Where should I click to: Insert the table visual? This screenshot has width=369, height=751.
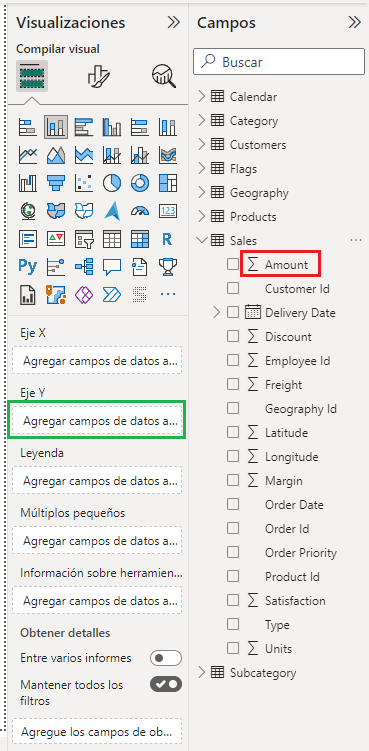pyautogui.click(x=112, y=239)
